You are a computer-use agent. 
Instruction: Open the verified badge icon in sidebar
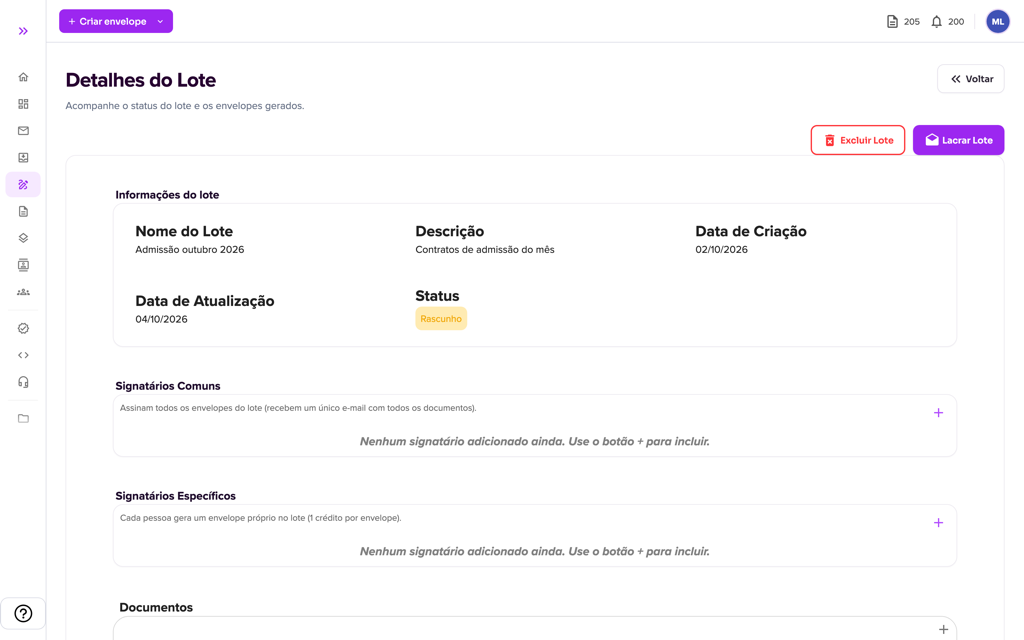[23, 328]
